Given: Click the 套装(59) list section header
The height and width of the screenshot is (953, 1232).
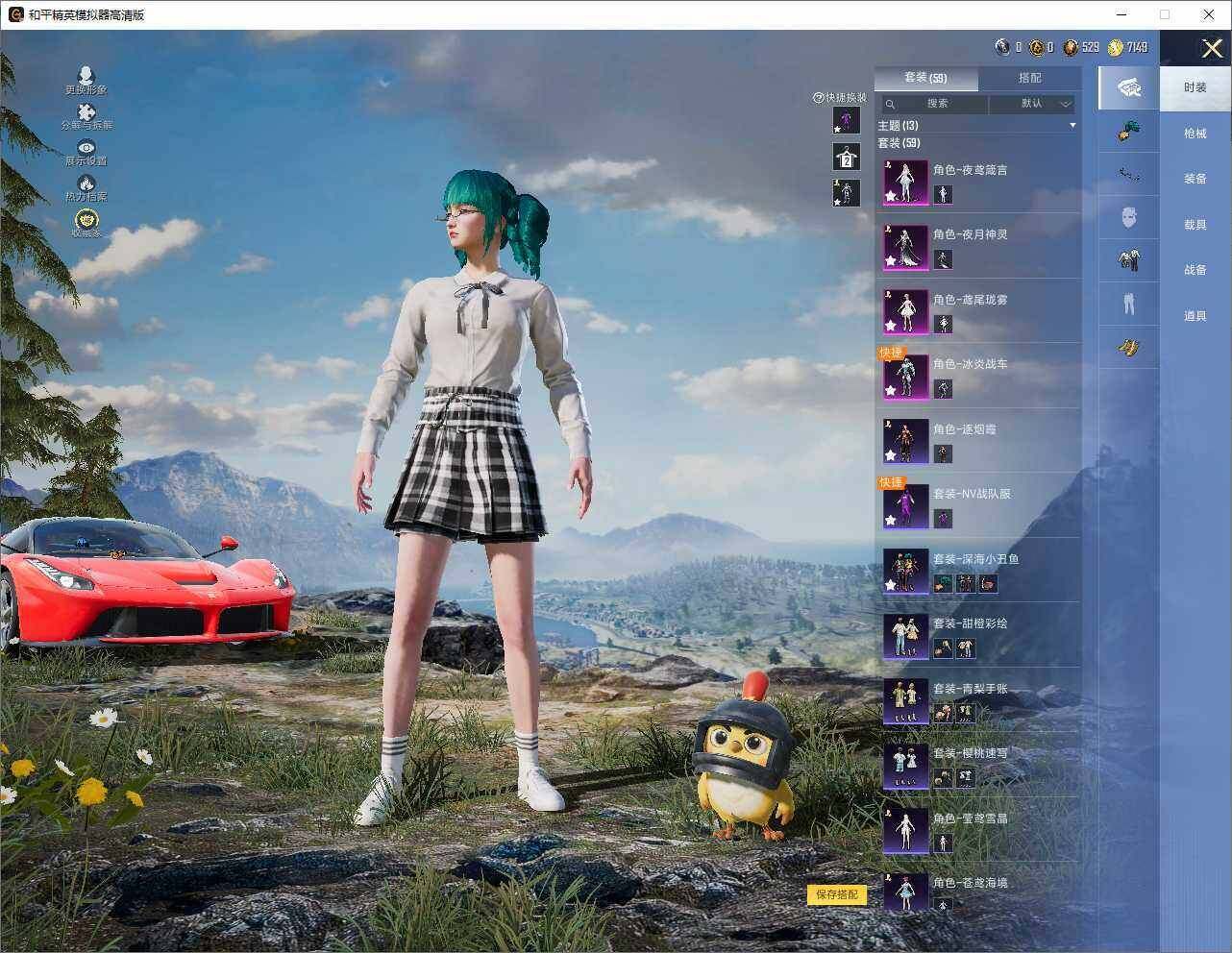Looking at the screenshot, I should click(899, 143).
